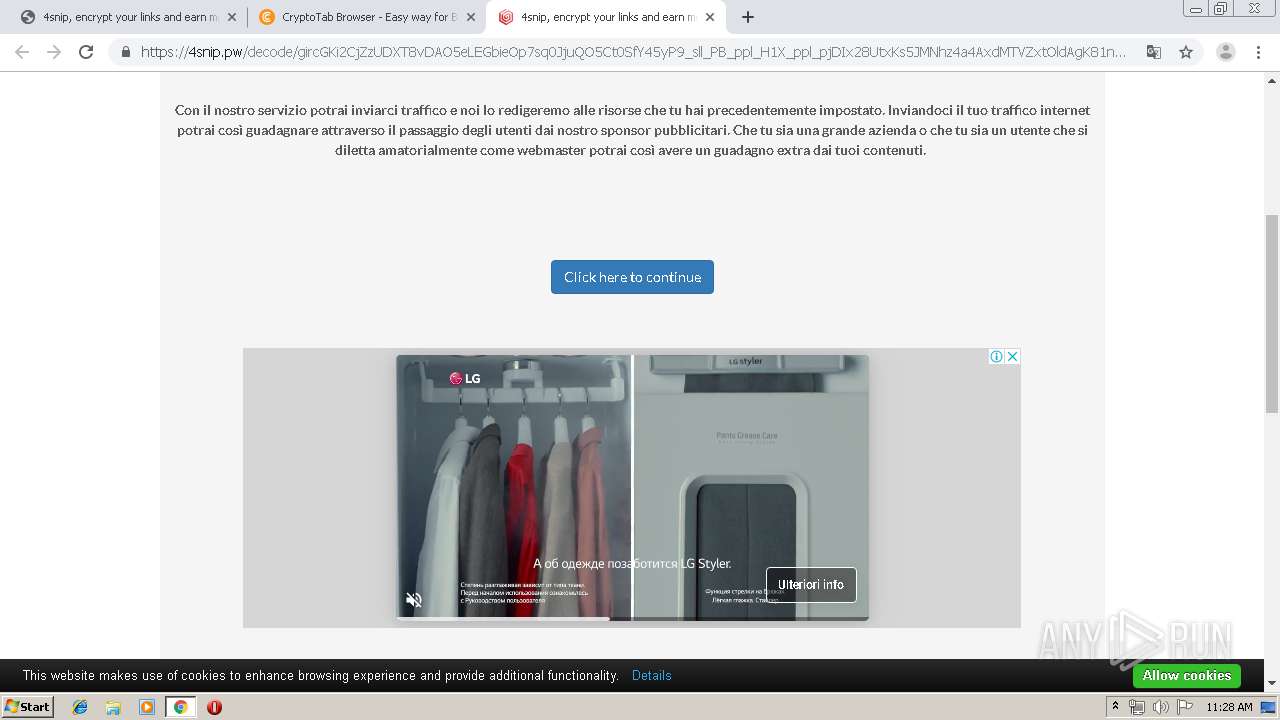1280x720 pixels.
Task: Click the page vertical scrollbar thumb
Action: pos(1272,313)
